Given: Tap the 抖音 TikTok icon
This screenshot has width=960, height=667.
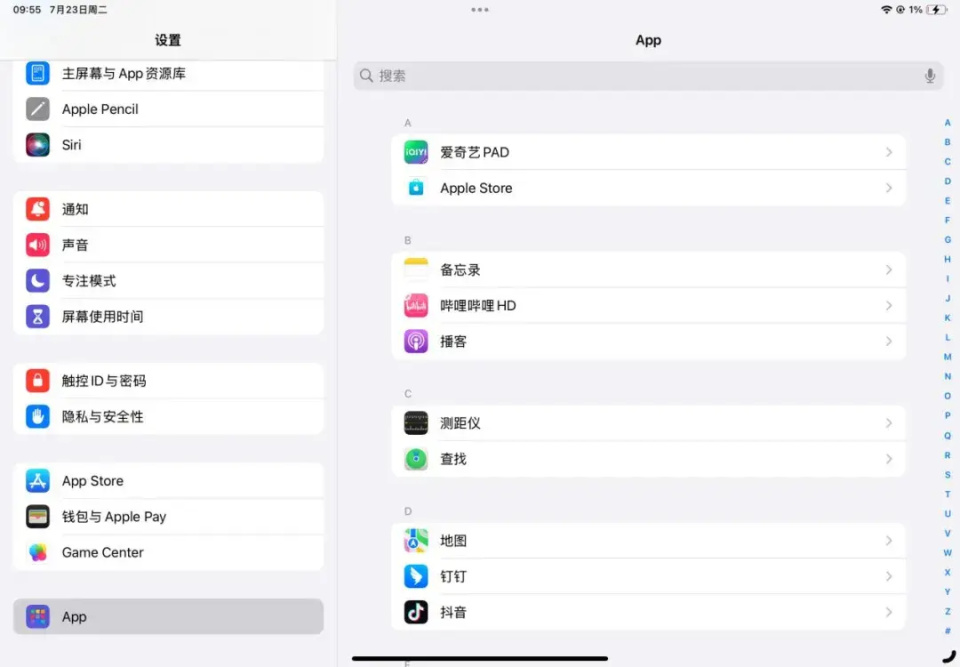Looking at the screenshot, I should click(x=416, y=612).
